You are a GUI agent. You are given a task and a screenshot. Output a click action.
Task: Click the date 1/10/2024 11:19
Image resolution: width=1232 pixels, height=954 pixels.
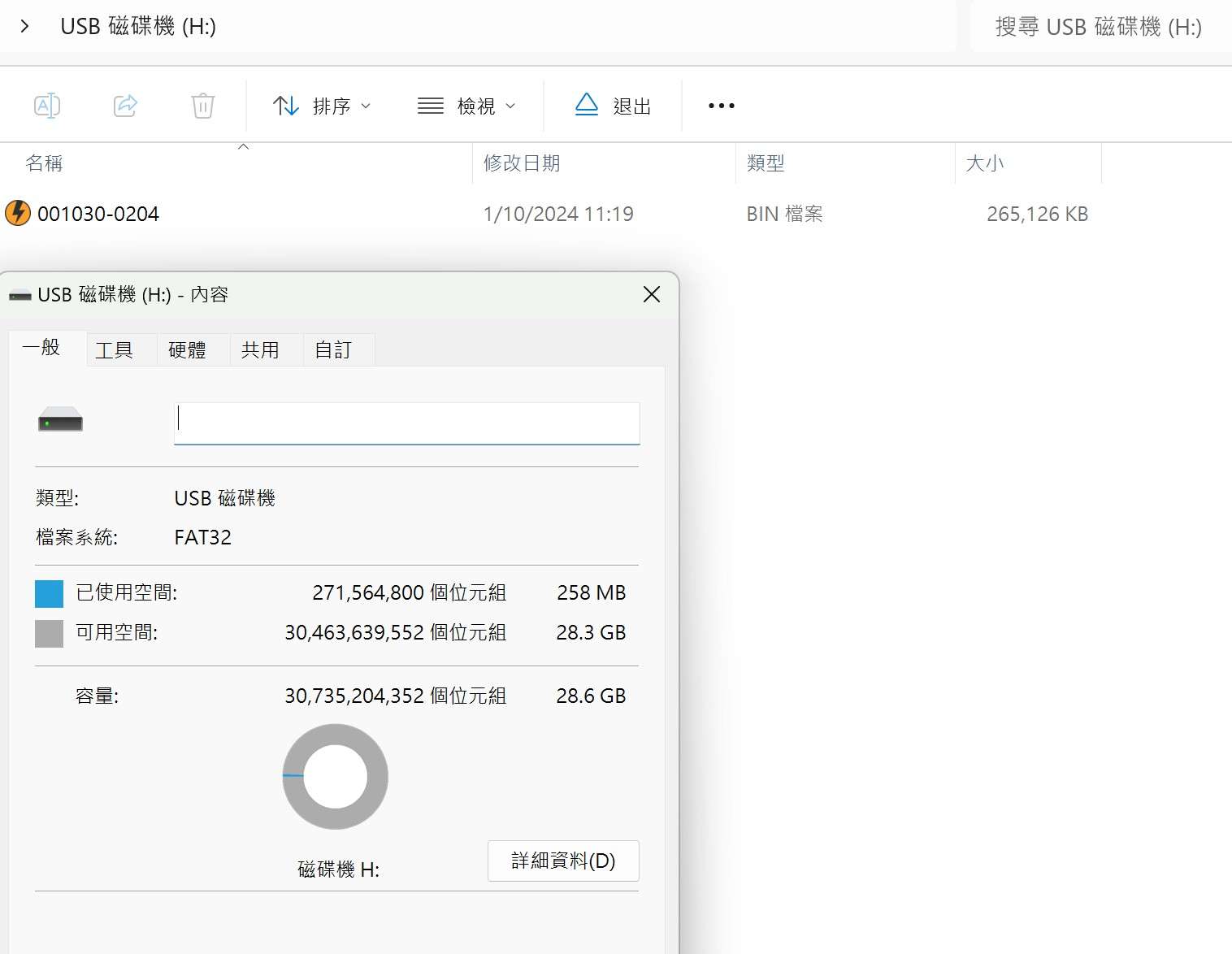558,214
